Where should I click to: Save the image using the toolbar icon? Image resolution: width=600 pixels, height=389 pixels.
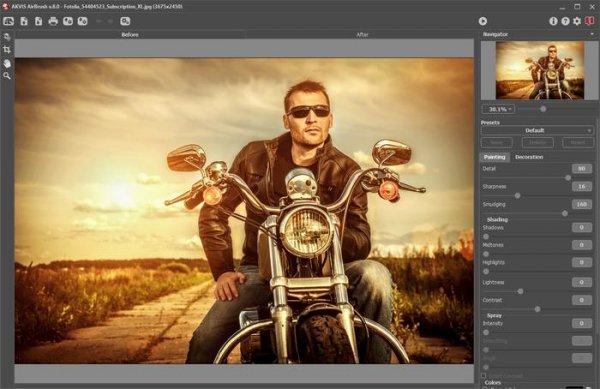38,21
